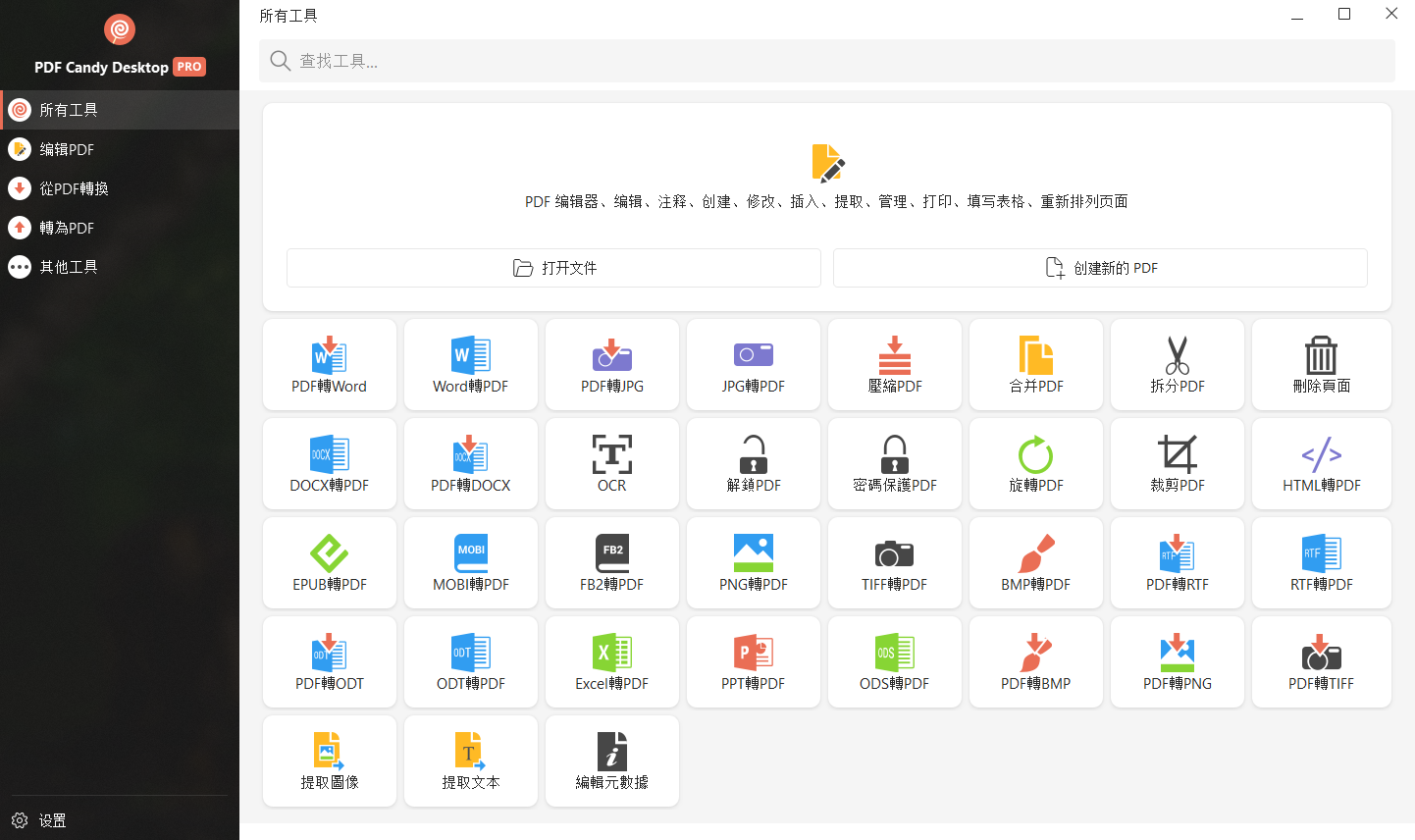
Task: Open the 合并PDF tool
Action: [x=1035, y=364]
